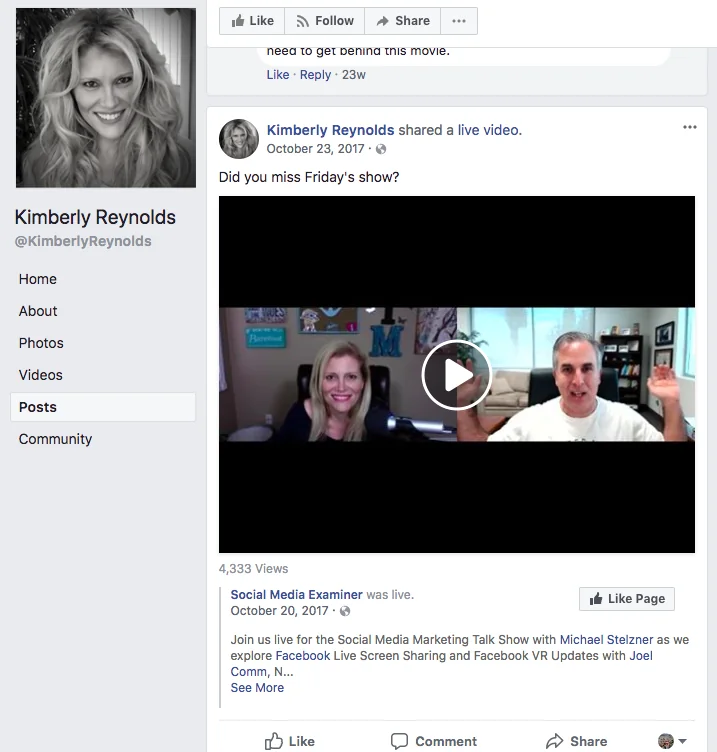Click the 4,333 Views count
Viewport: 717px width, 752px height.
[253, 569]
